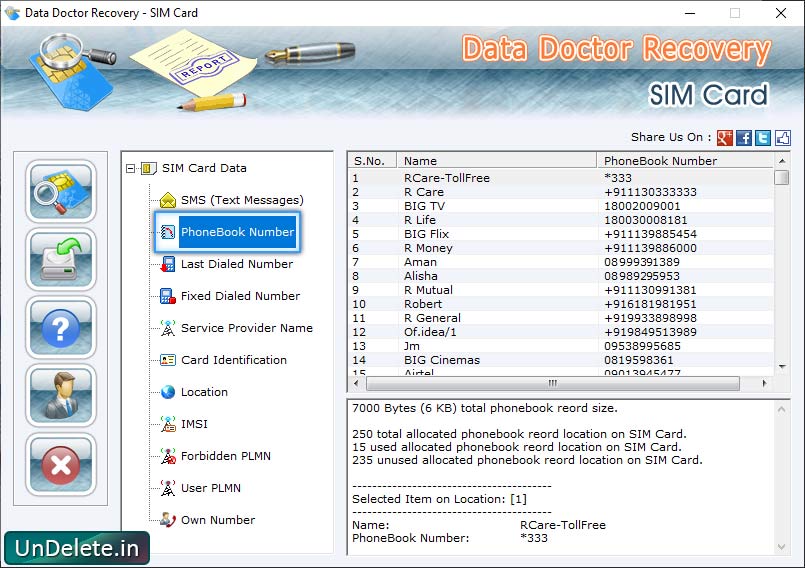Select the R Life contact row
805x568 pixels.
561,220
